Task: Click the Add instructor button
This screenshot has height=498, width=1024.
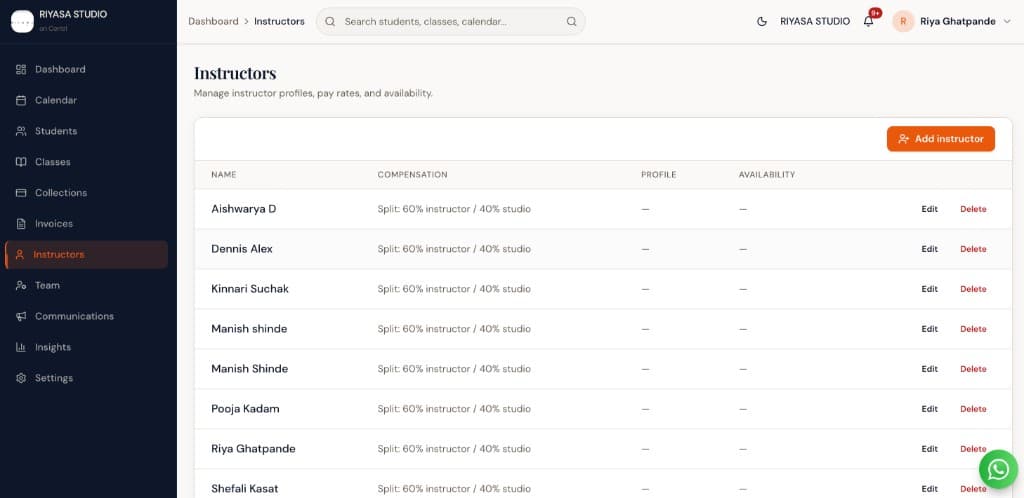Action: click(940, 139)
